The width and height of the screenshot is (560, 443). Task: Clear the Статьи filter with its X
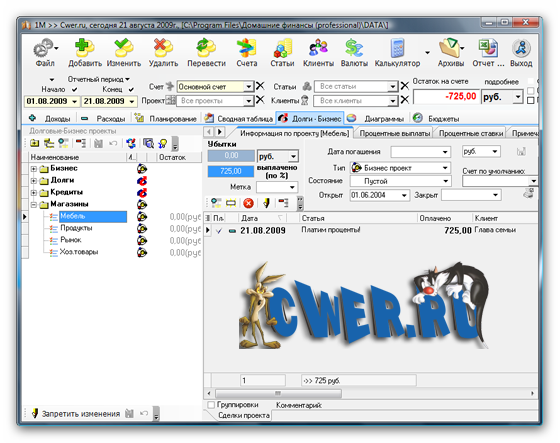[404, 86]
